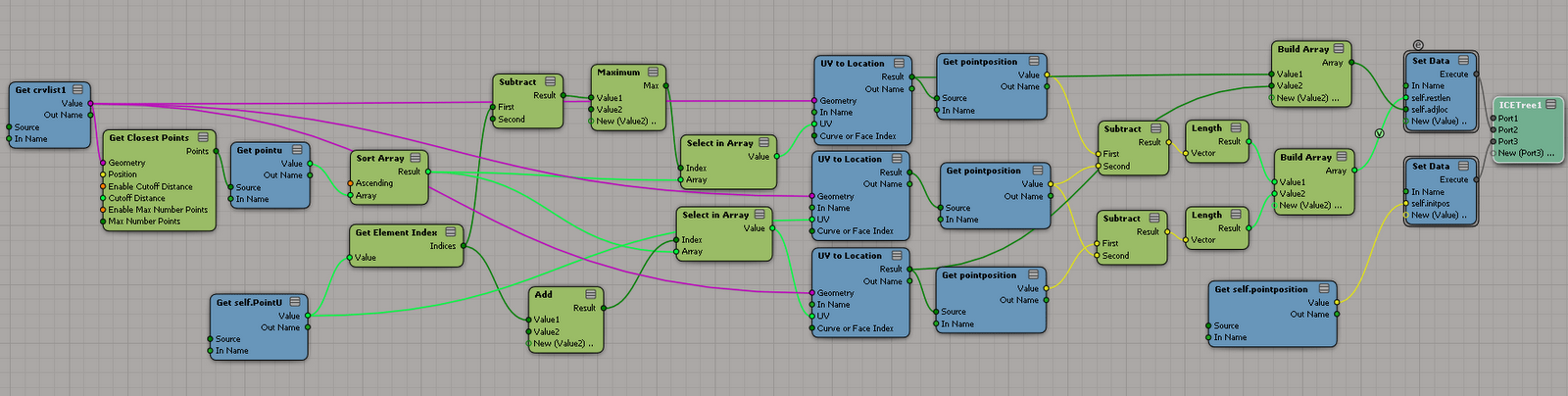Open icon on Set Data node with self.initpos
This screenshot has height=396, width=1568.
click(x=1462, y=166)
